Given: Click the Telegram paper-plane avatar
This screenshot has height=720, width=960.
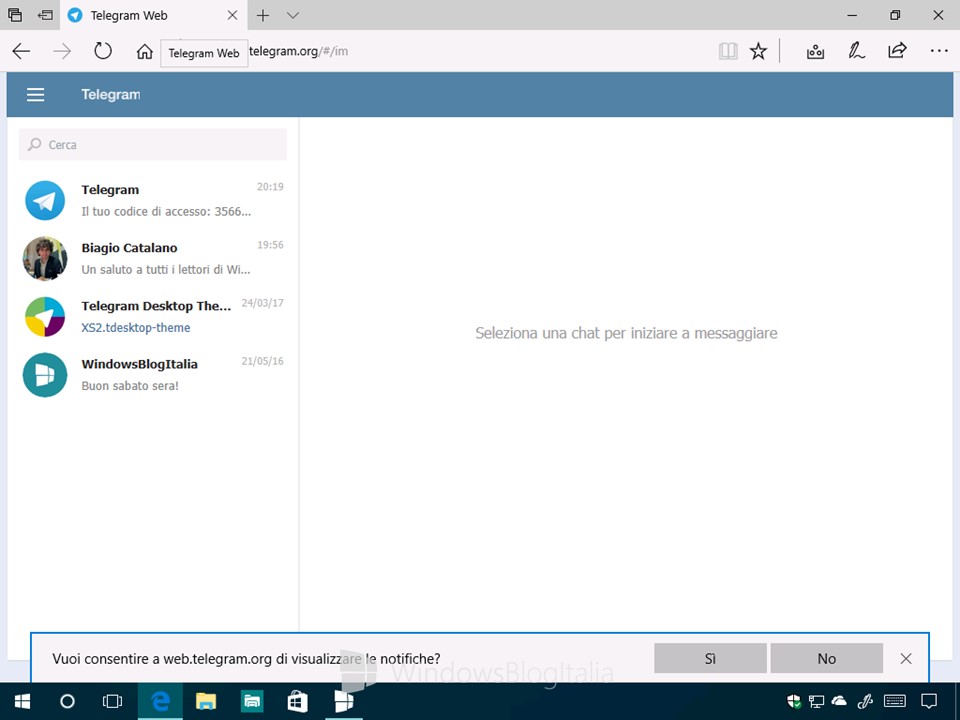Looking at the screenshot, I should pos(45,200).
